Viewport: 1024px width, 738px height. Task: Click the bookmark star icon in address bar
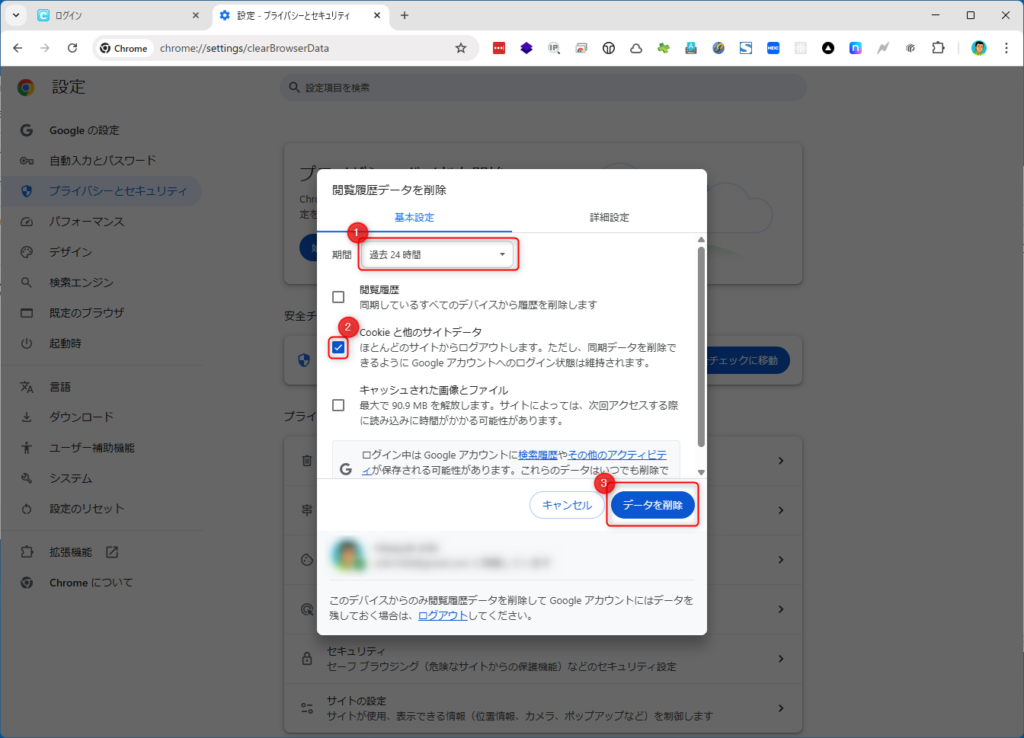(x=461, y=48)
